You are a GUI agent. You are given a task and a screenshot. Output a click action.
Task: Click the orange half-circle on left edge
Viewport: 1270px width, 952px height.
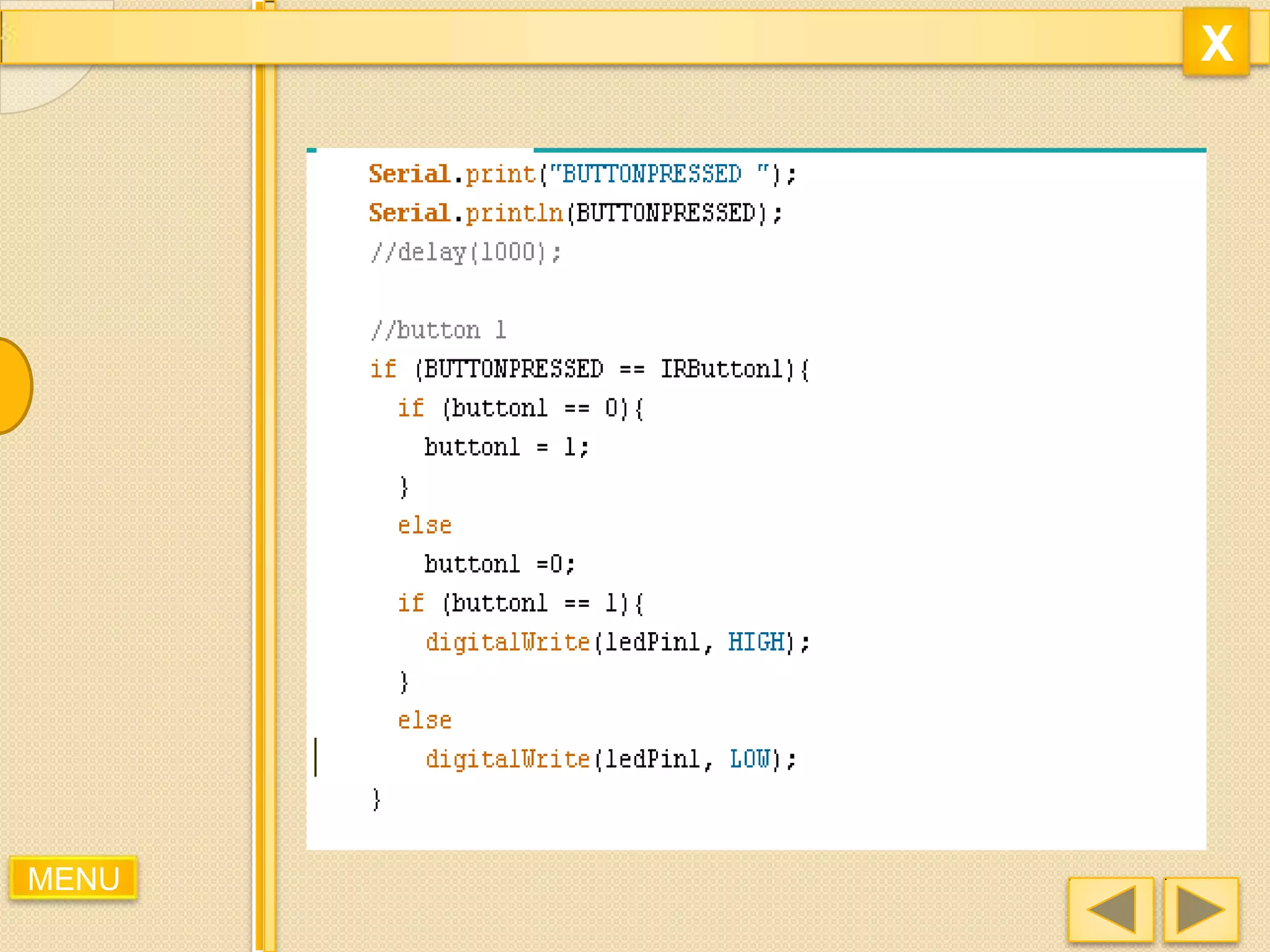tap(14, 386)
